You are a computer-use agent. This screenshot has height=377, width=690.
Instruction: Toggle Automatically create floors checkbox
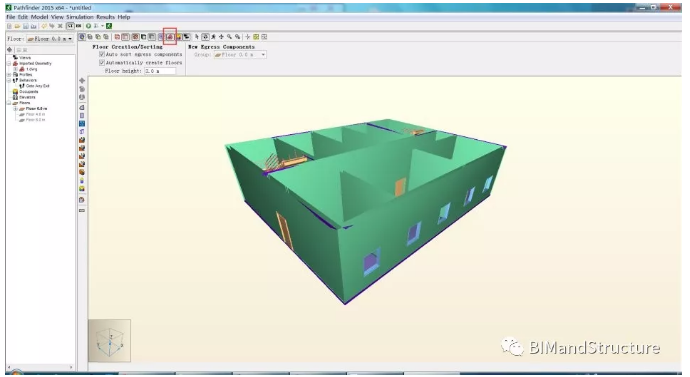tap(102, 62)
